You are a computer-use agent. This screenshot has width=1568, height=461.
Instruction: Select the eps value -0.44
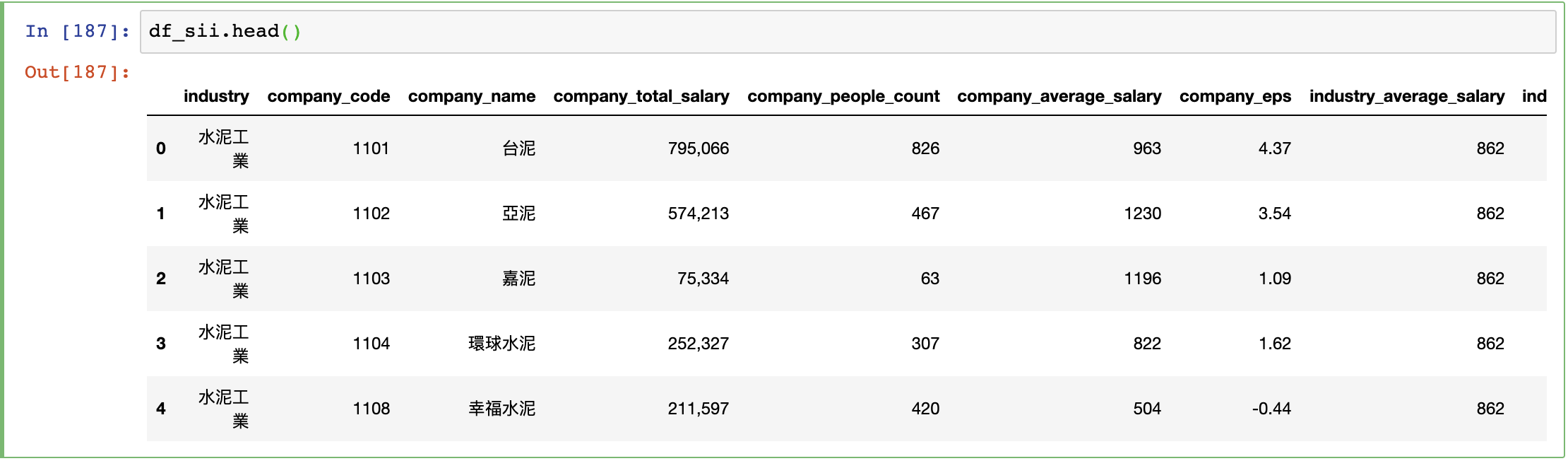[1271, 409]
